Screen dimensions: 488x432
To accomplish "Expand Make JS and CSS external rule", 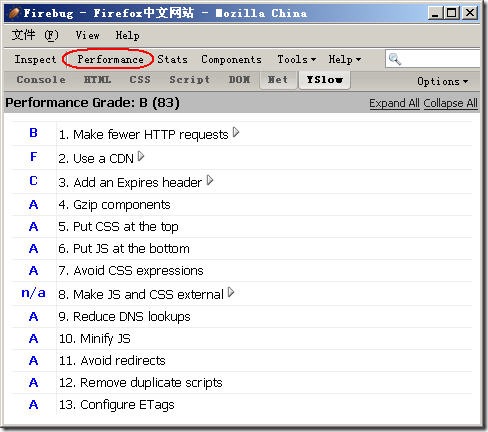I will pyautogui.click(x=231, y=292).
